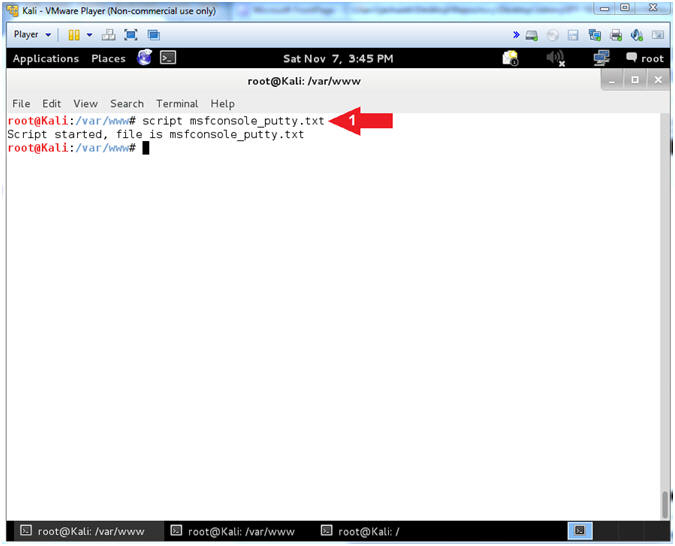The height and width of the screenshot is (546, 675).
Task: Click the terminal vertical scrollbar handle
Action: (665, 505)
